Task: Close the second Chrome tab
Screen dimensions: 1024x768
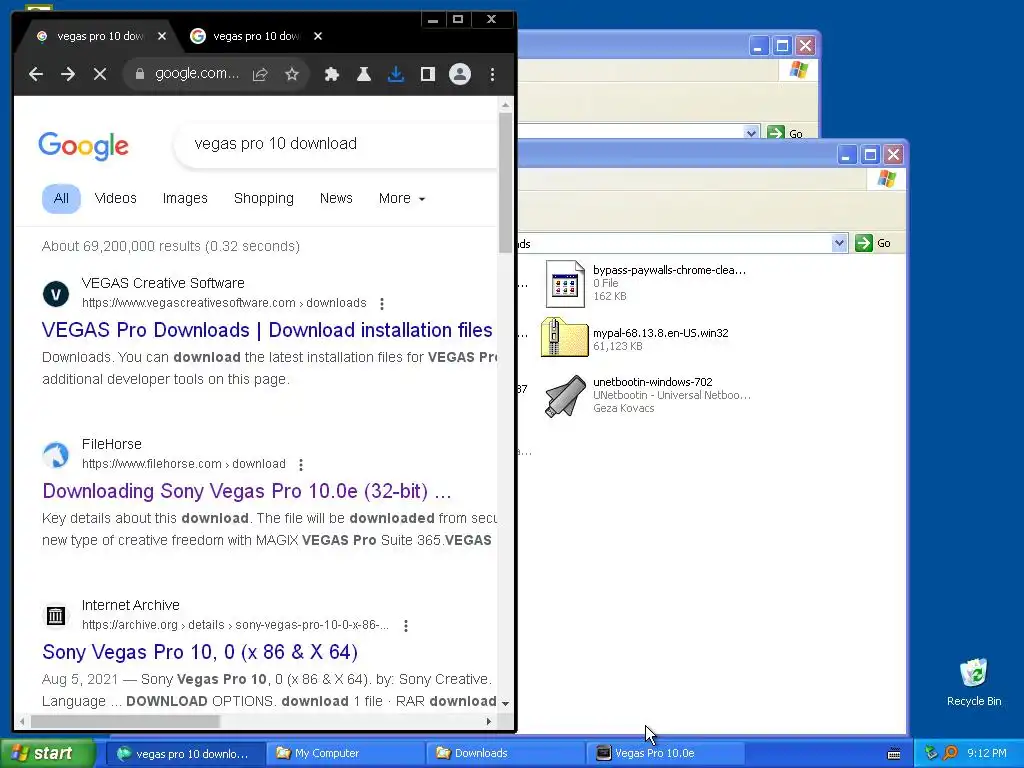Action: click(x=318, y=37)
